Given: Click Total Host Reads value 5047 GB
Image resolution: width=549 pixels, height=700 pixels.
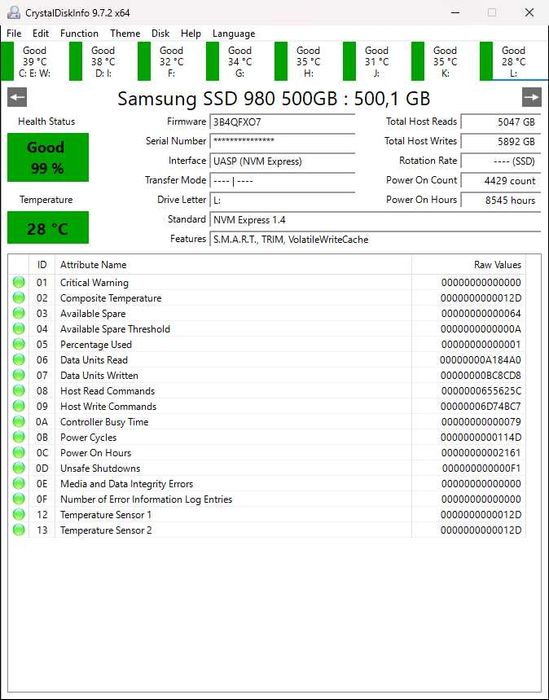Looking at the screenshot, I should tap(500, 122).
